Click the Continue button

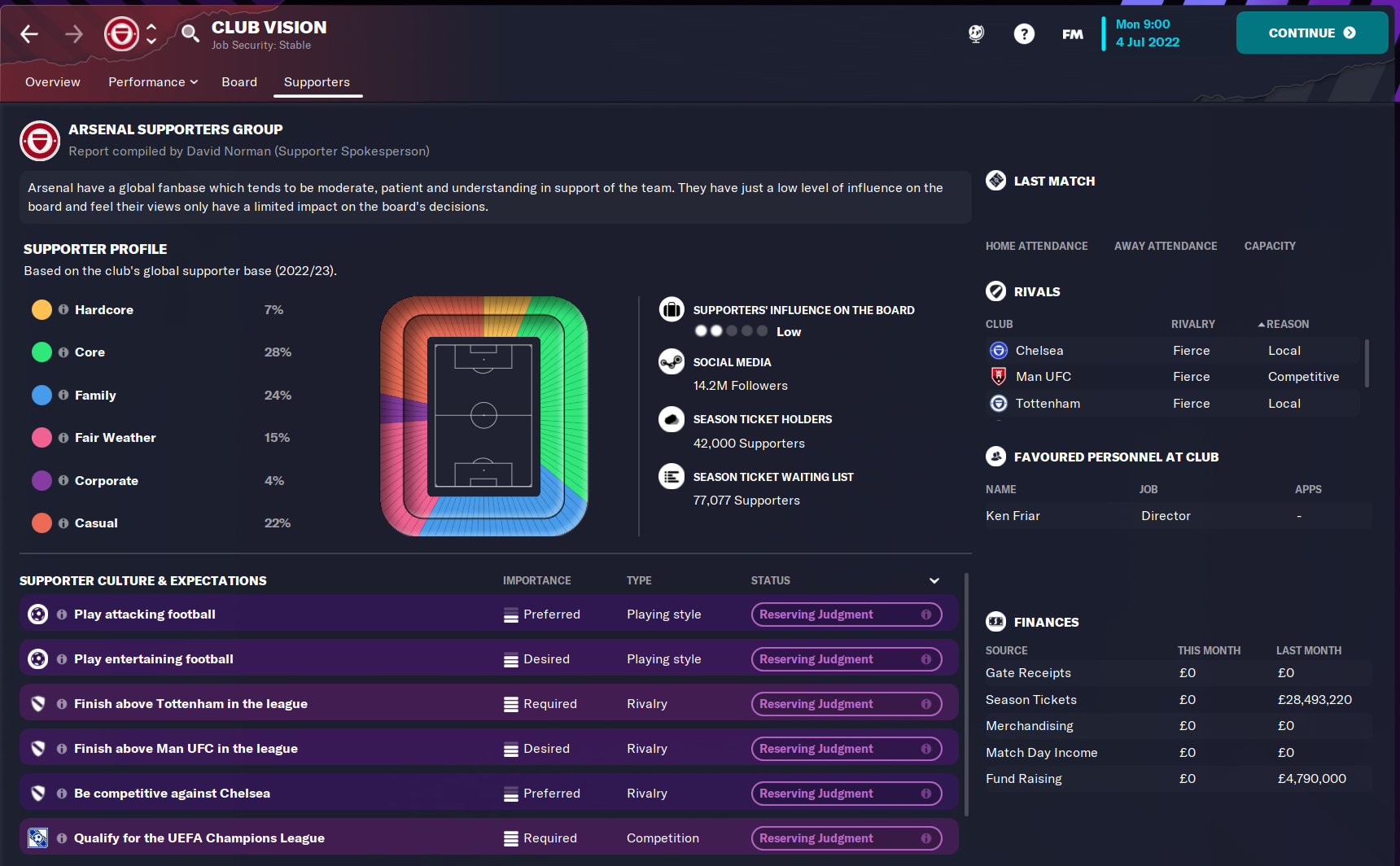pyautogui.click(x=1312, y=33)
